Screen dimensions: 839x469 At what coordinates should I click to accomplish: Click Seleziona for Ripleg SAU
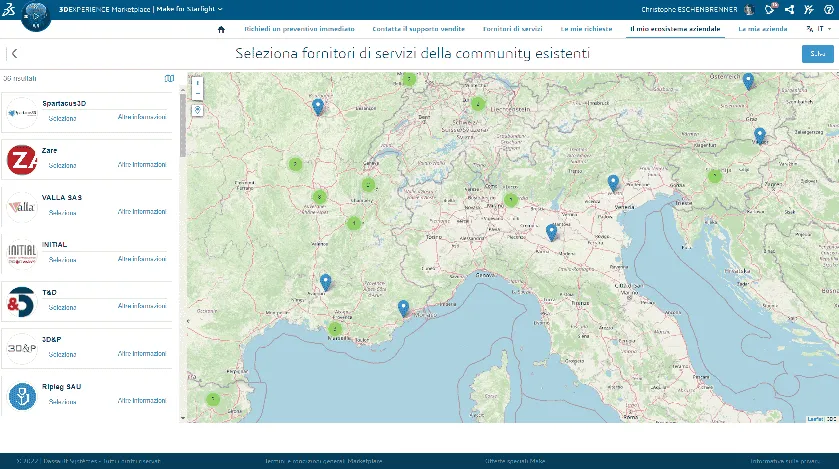pyautogui.click(x=62, y=402)
